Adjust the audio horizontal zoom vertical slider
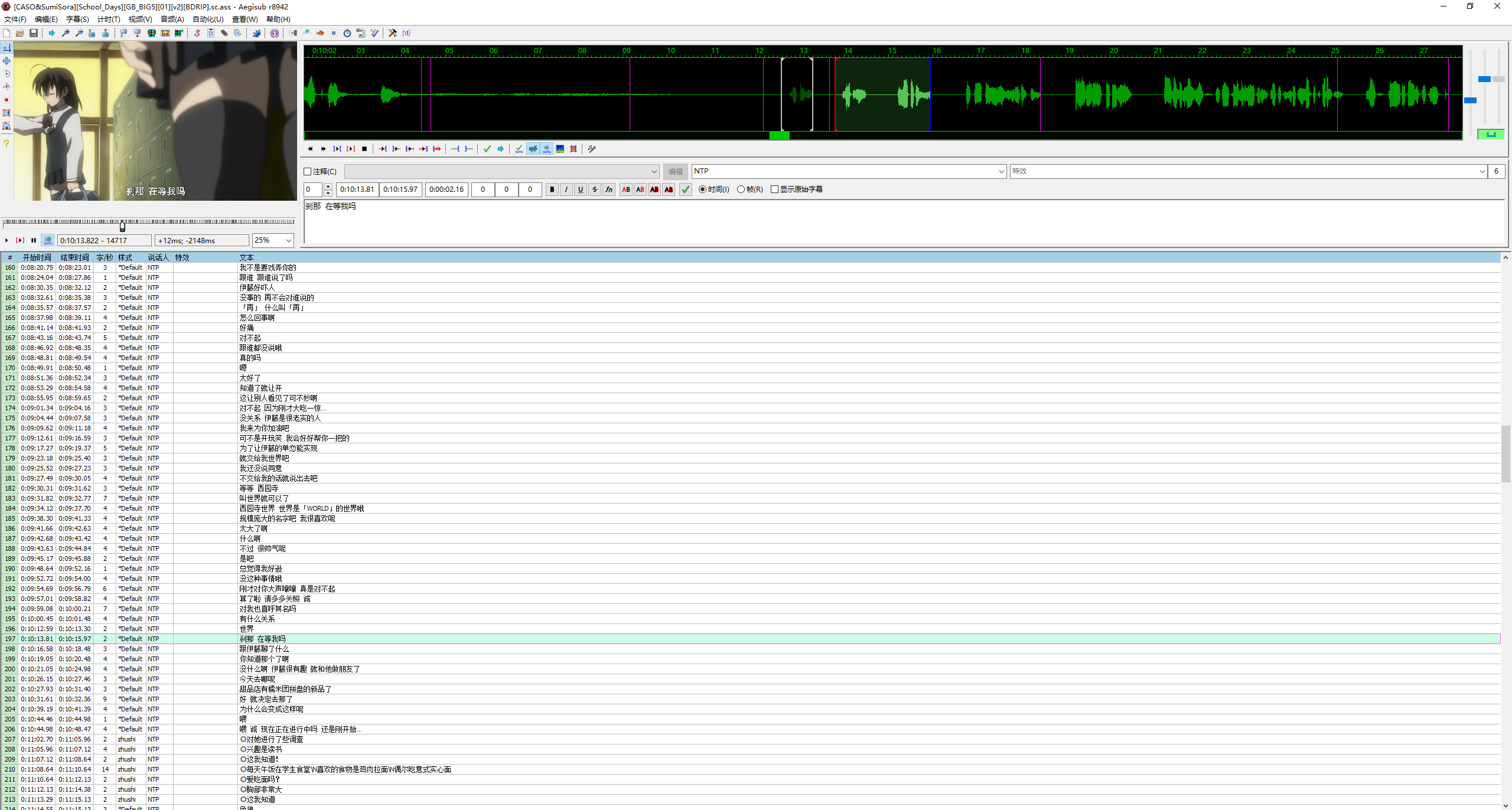The height and width of the screenshot is (810, 1512). coord(1470,100)
